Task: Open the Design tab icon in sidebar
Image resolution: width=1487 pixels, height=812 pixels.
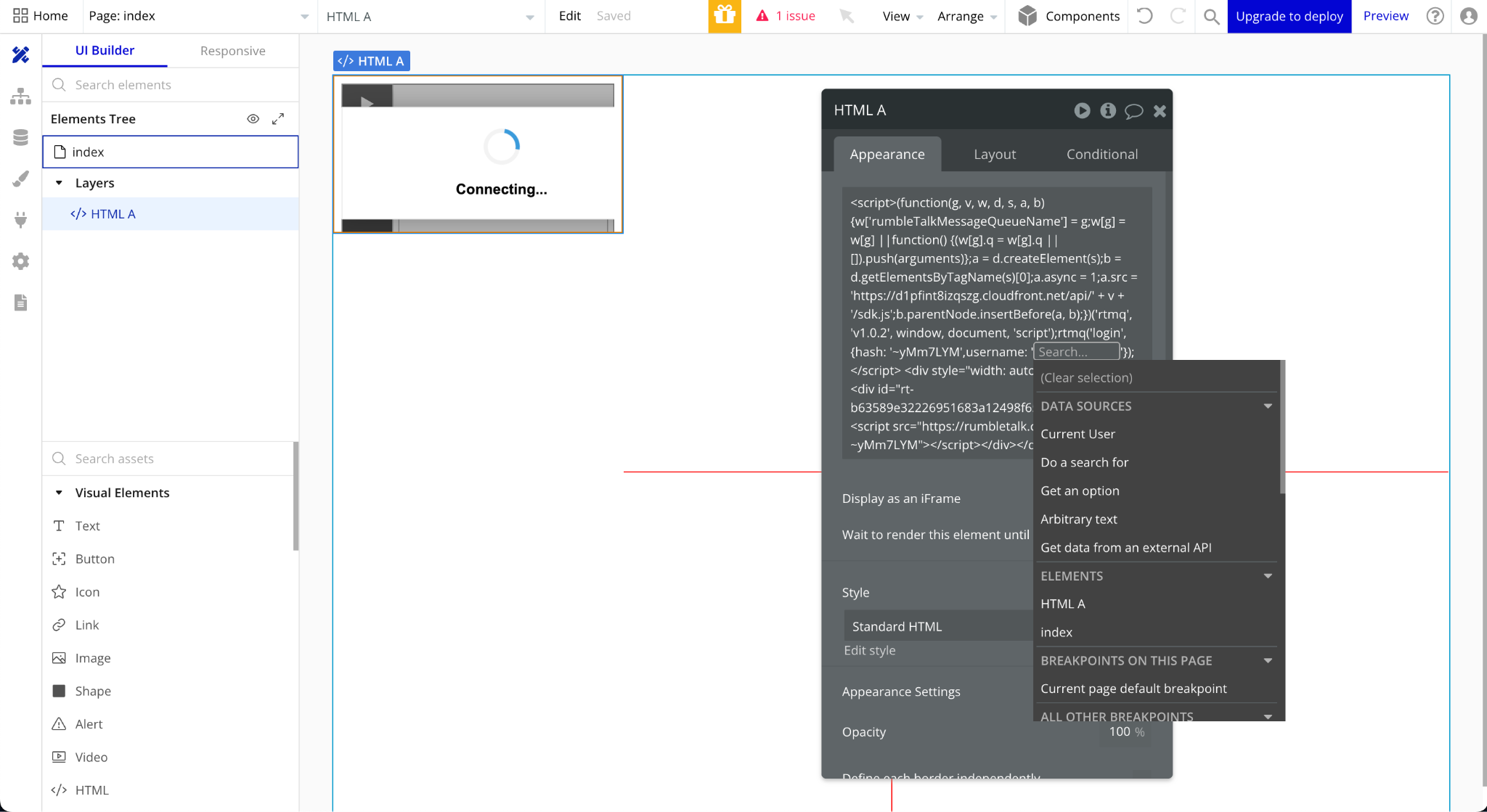Action: [x=20, y=54]
